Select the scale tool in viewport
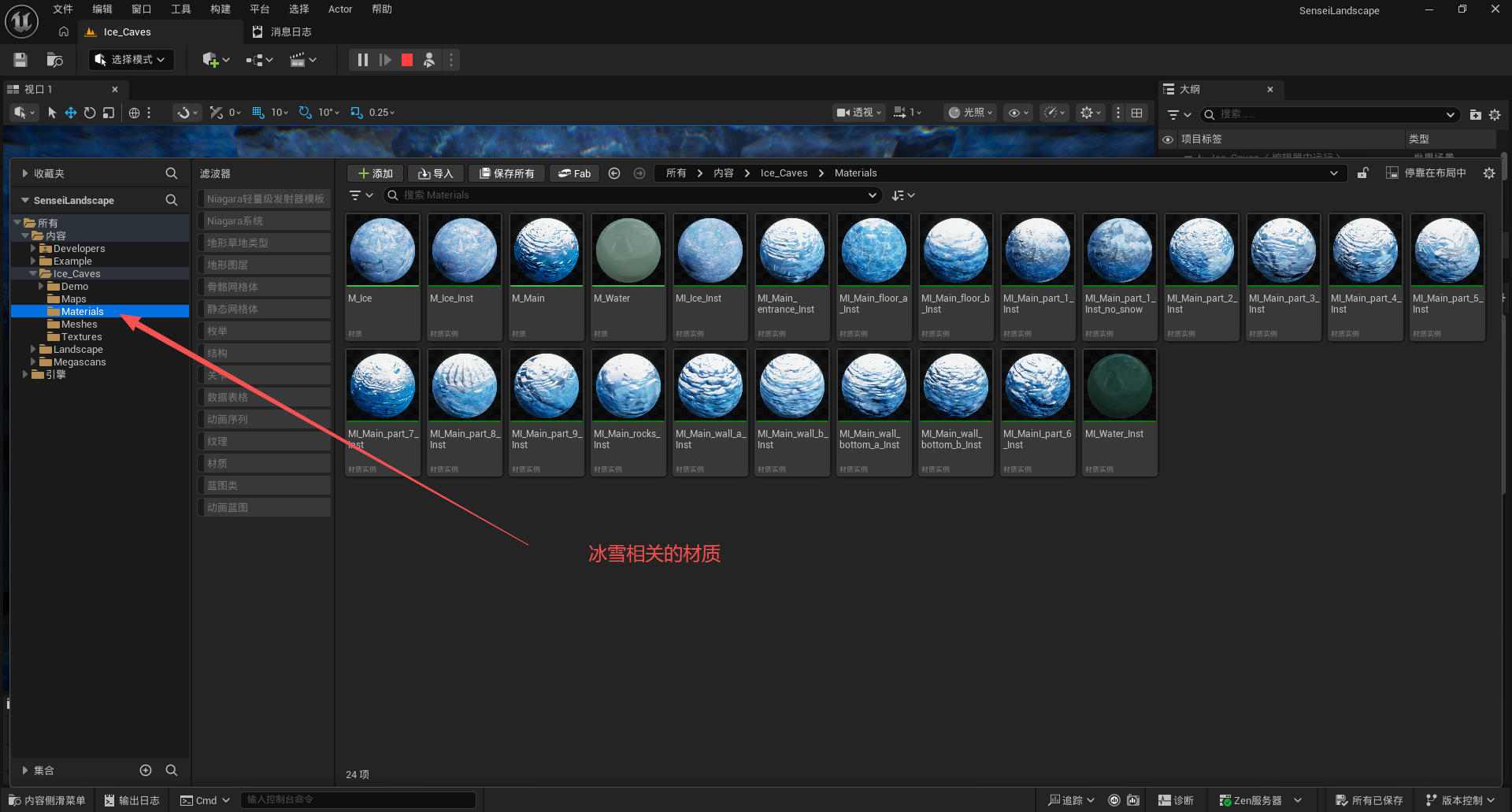The image size is (1512, 812). tap(109, 113)
